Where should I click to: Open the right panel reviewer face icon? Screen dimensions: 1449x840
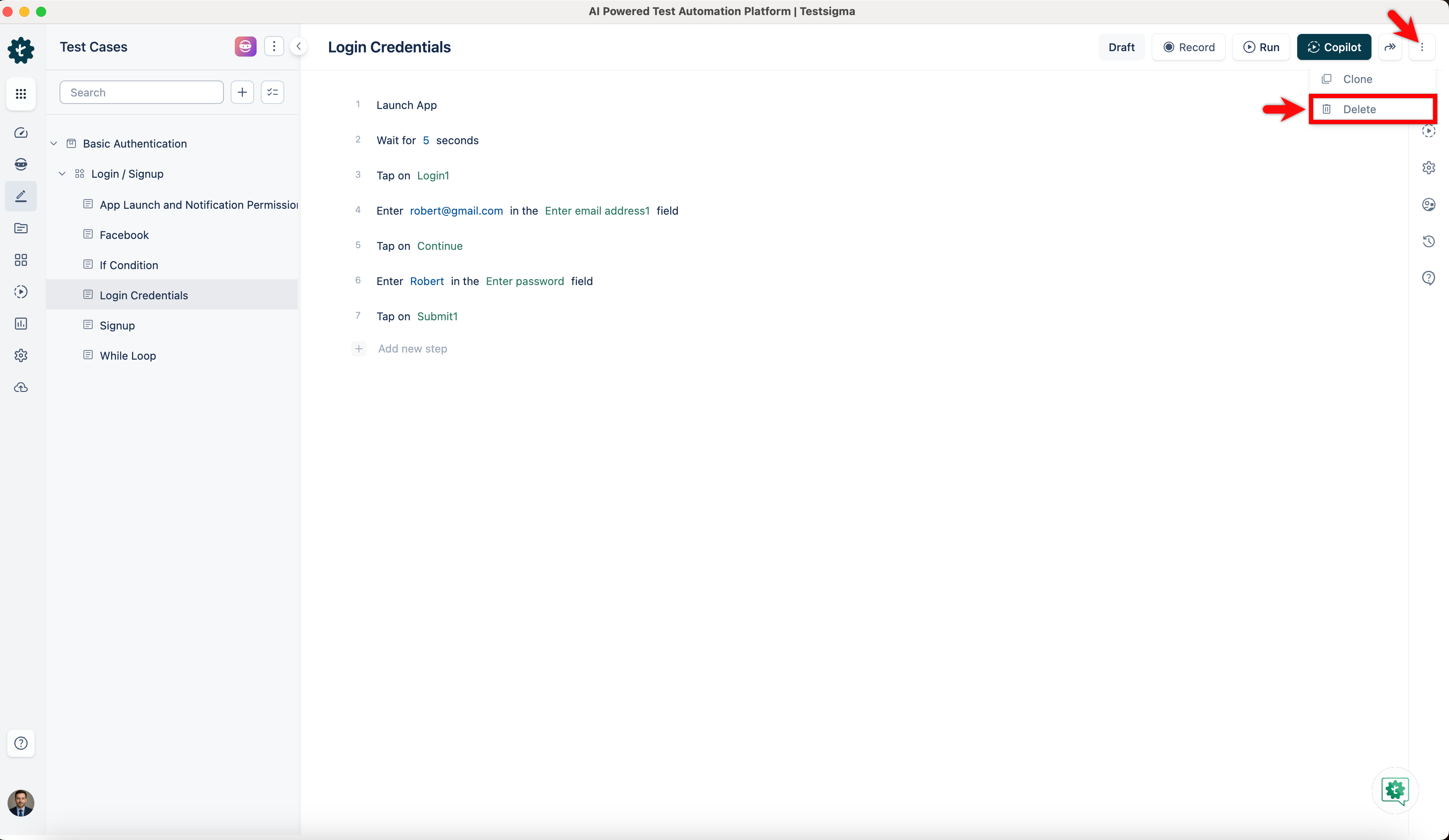coord(1429,205)
